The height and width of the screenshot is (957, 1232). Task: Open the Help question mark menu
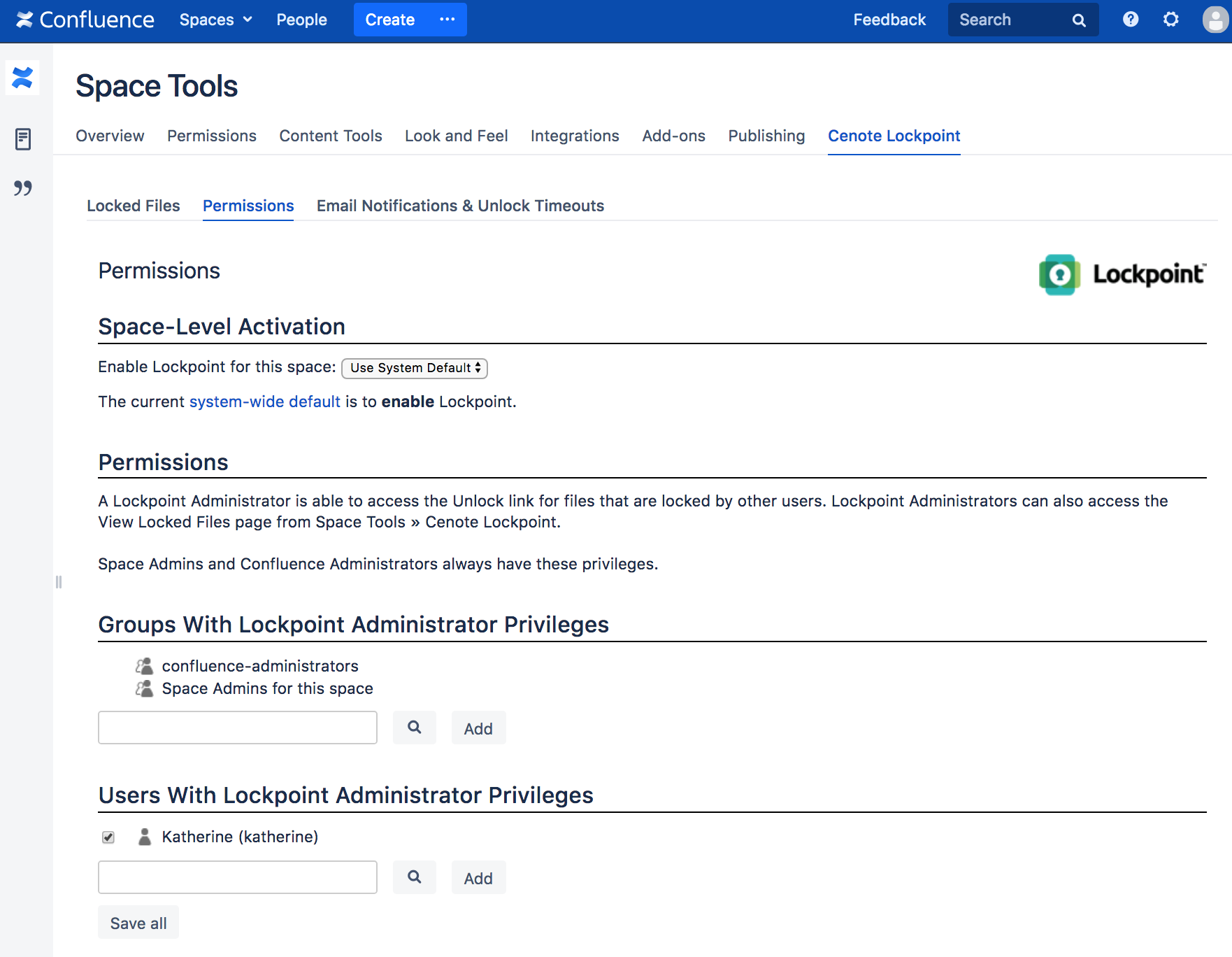(1131, 20)
